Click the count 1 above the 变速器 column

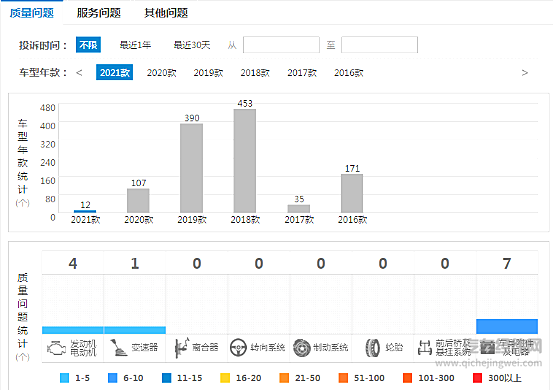135,264
